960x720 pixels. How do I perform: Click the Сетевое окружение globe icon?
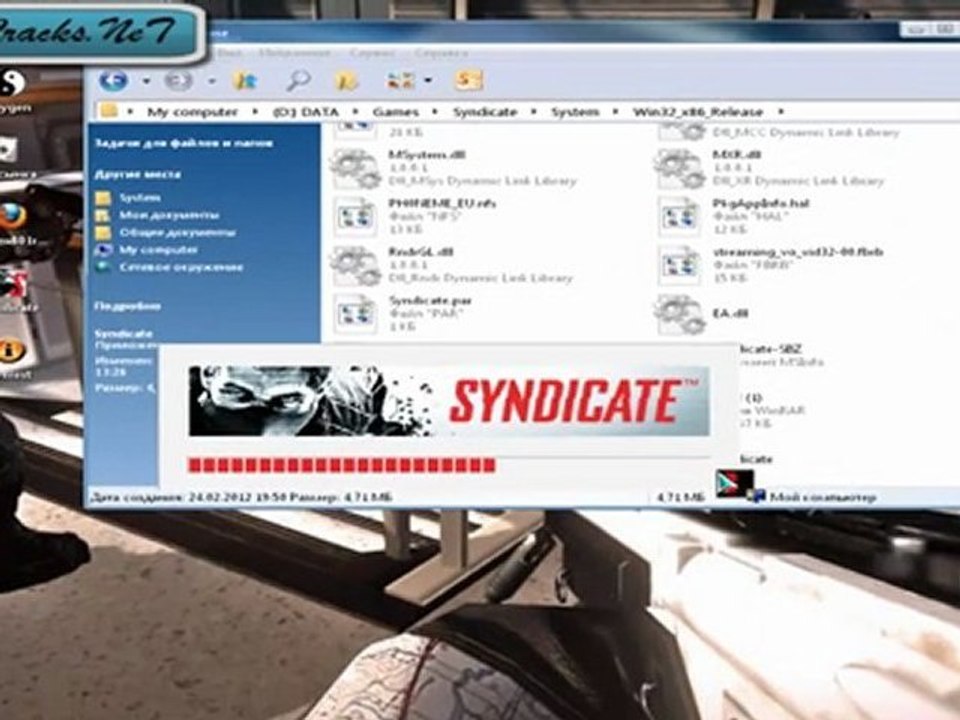coord(103,267)
